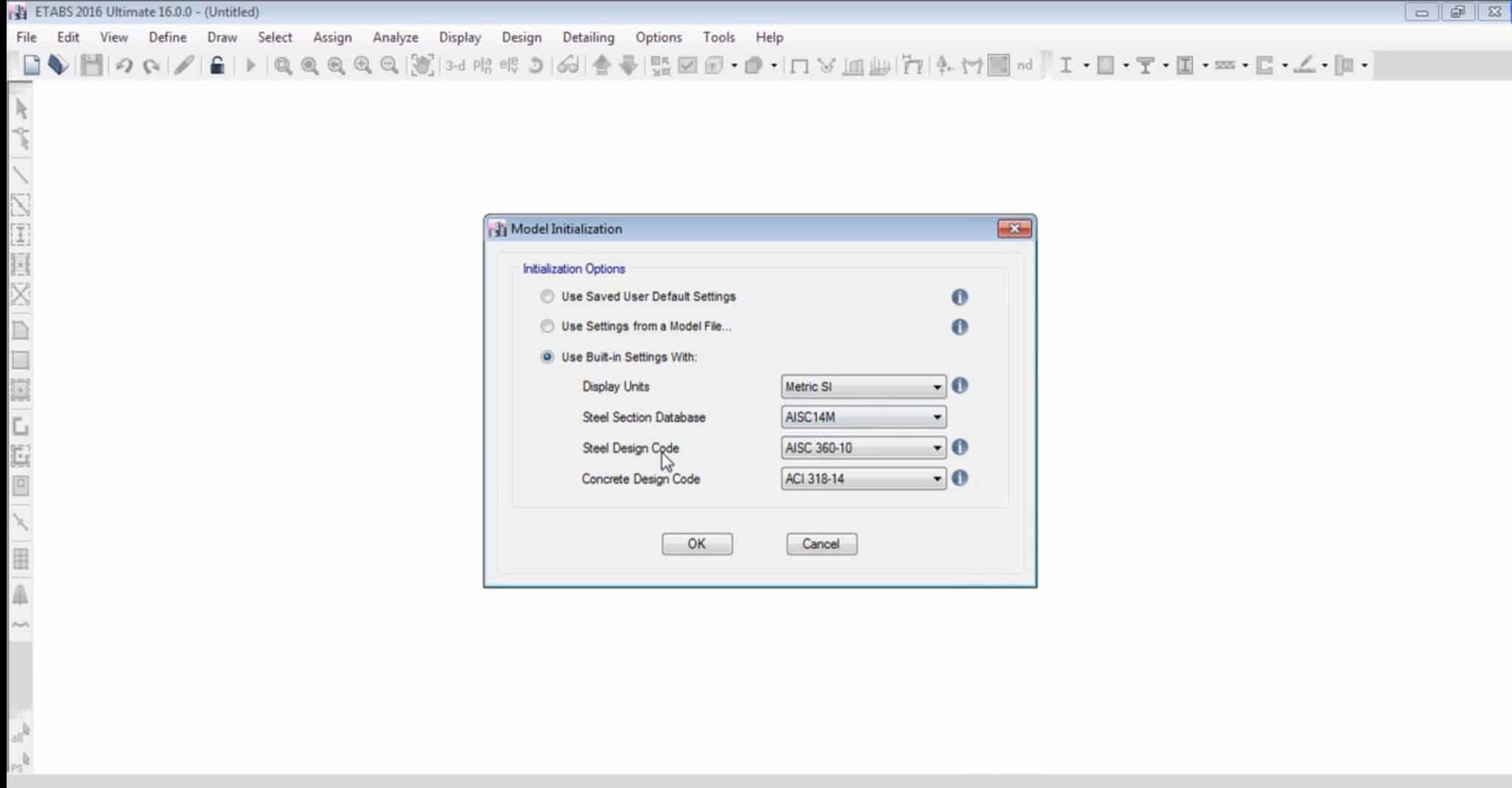
Task: Open the Concrete Design Code dropdown
Action: pyautogui.click(x=862, y=479)
